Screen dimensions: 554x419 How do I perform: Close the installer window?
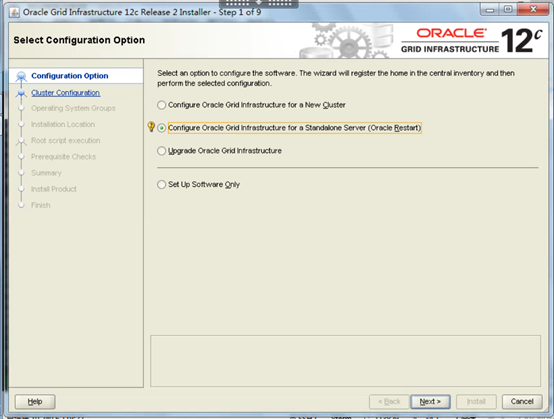point(533,10)
